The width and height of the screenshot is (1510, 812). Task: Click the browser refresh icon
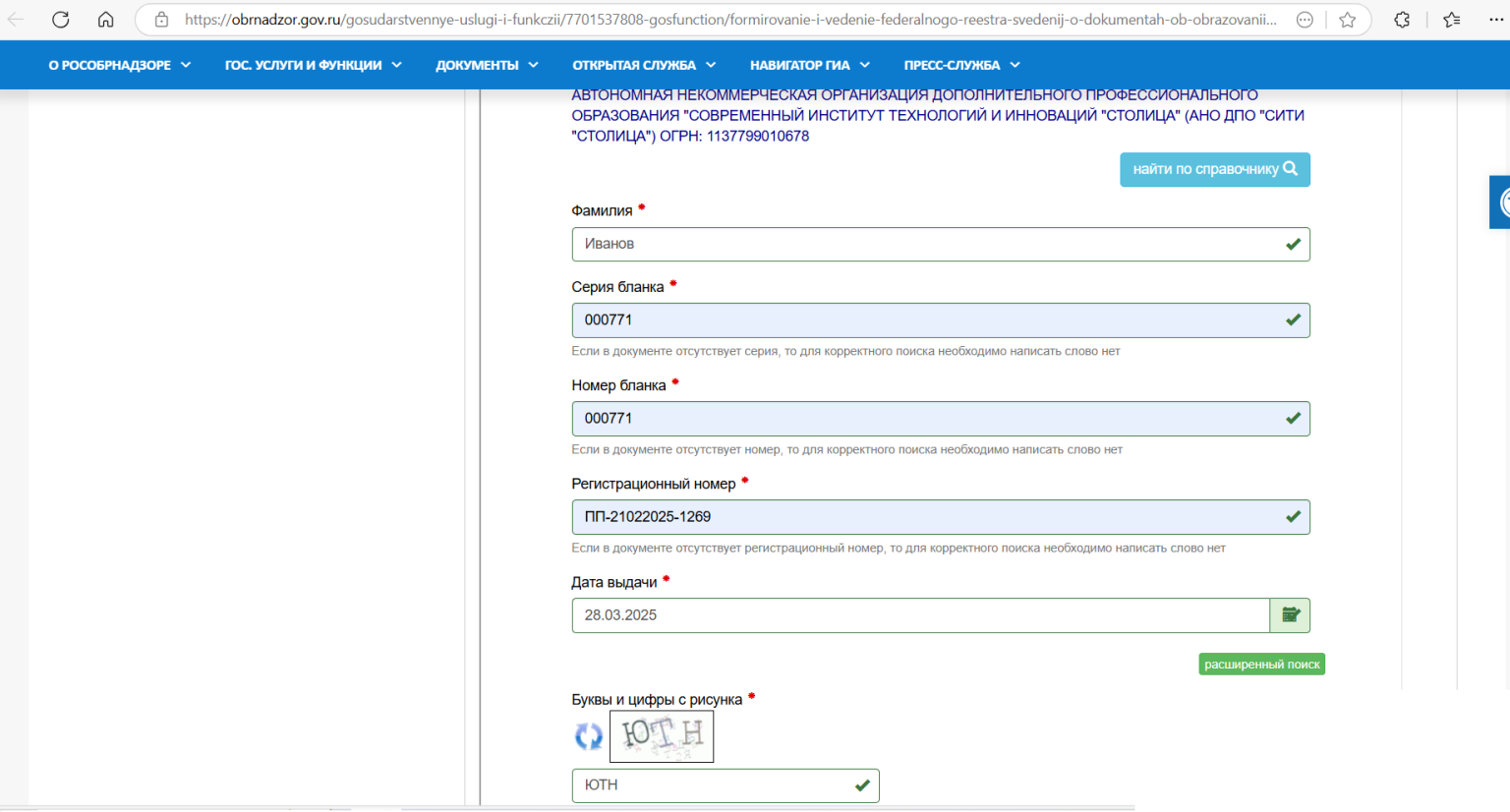tap(61, 20)
